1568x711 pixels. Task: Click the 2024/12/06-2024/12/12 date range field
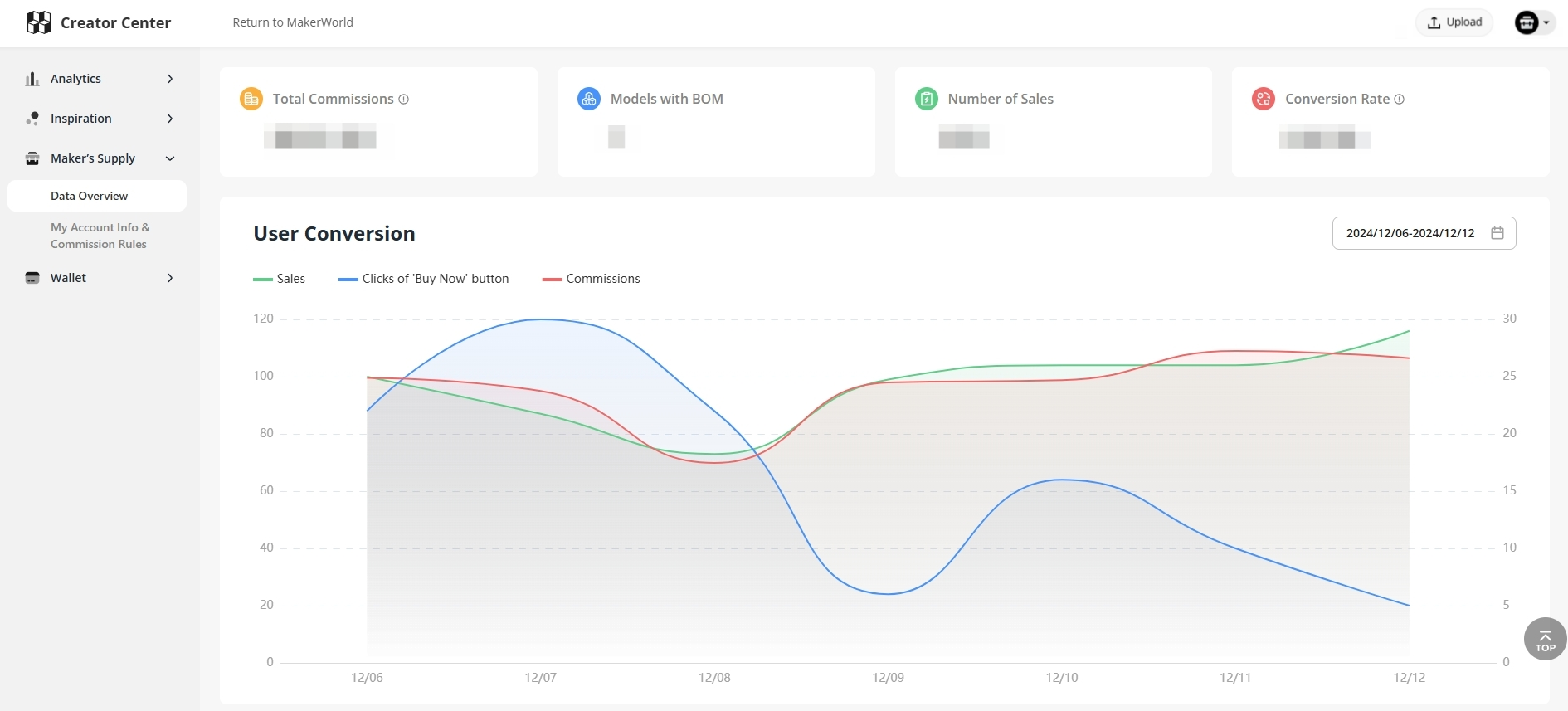[x=1424, y=233]
